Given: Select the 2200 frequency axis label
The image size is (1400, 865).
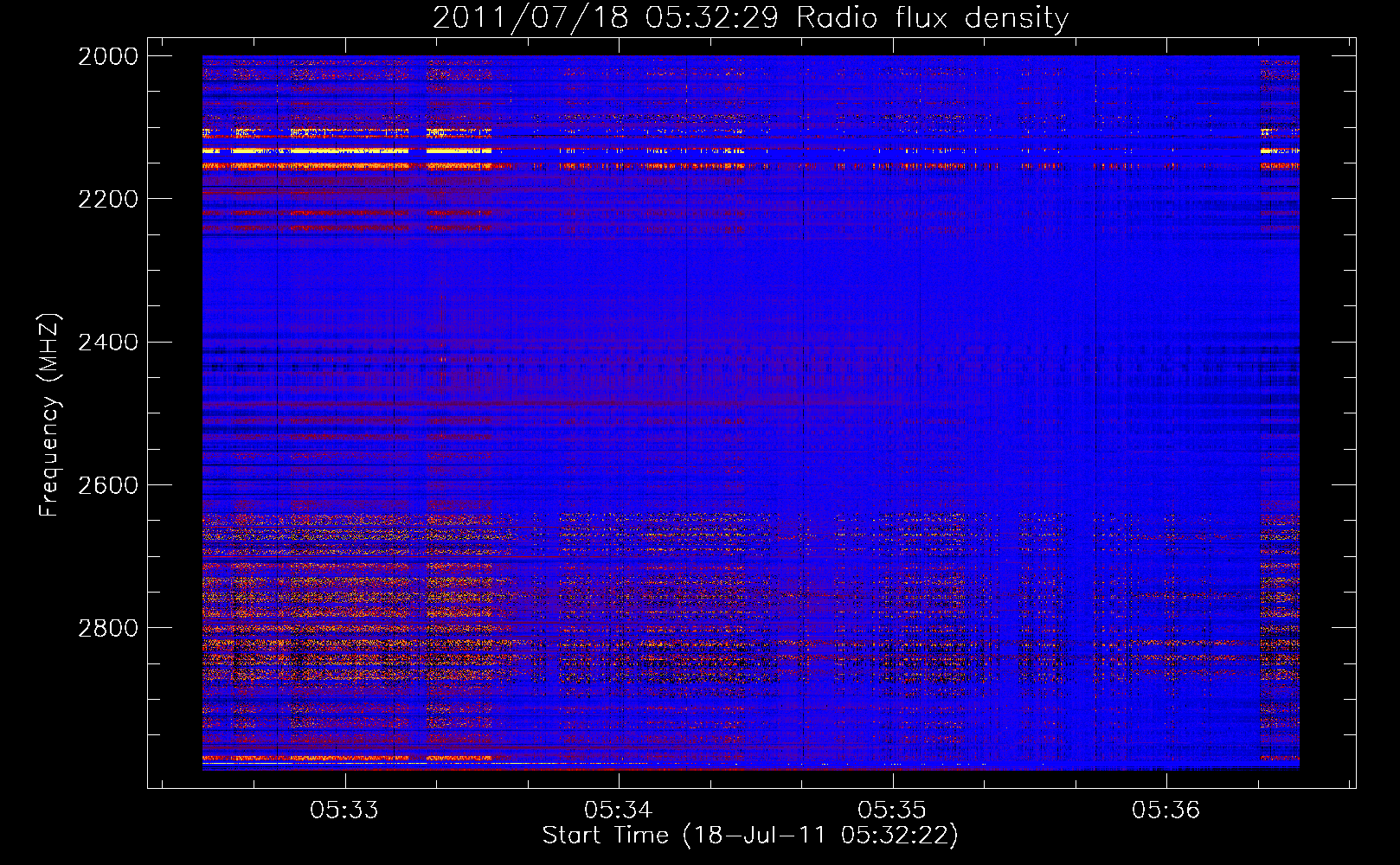Looking at the screenshot, I should (108, 199).
